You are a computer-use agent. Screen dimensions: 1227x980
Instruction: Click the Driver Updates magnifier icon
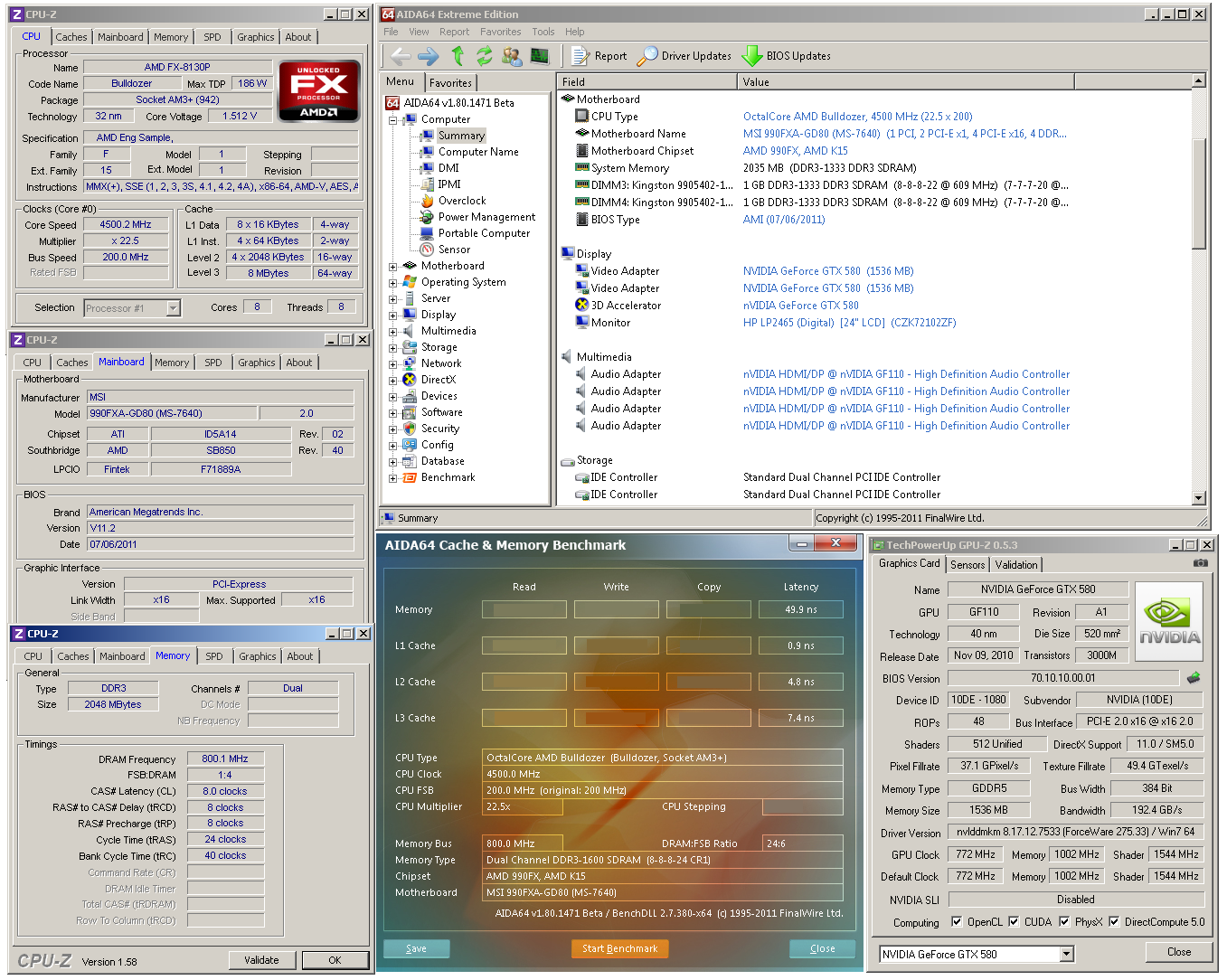point(647,56)
